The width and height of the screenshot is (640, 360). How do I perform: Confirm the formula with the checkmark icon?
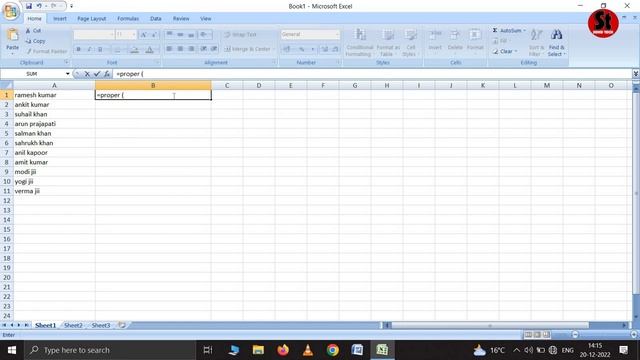(97, 74)
